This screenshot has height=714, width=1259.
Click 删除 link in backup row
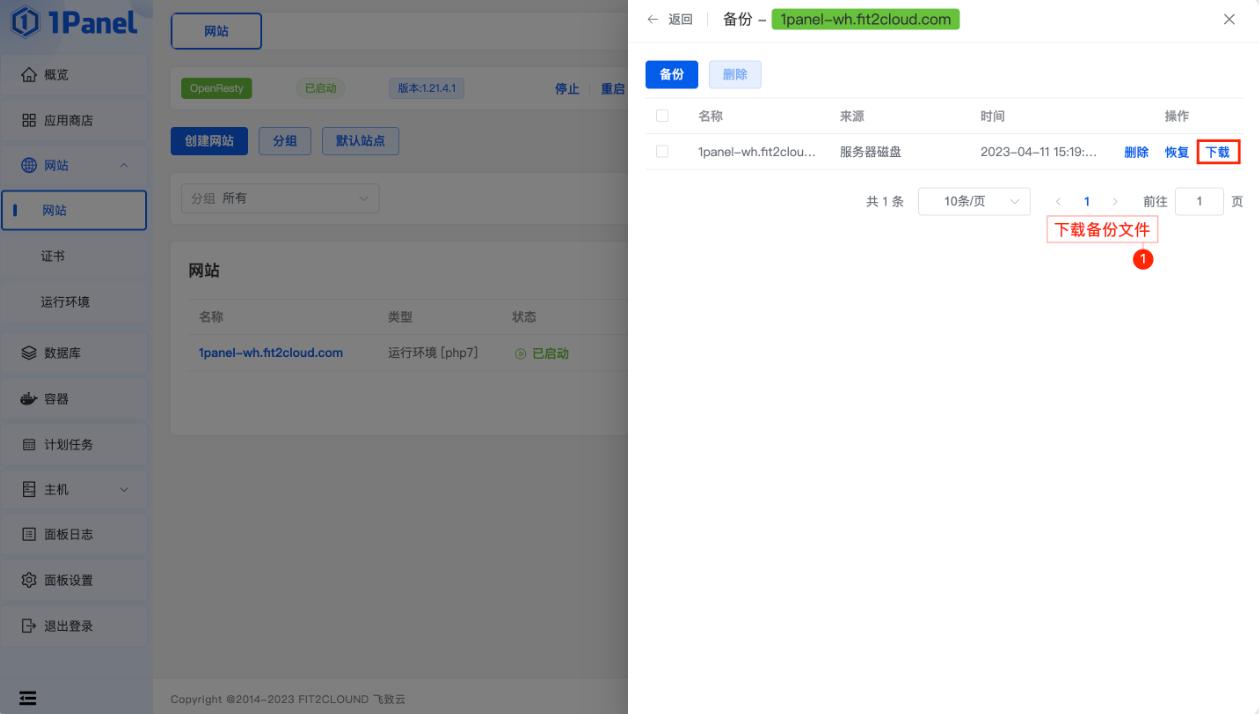click(1136, 152)
